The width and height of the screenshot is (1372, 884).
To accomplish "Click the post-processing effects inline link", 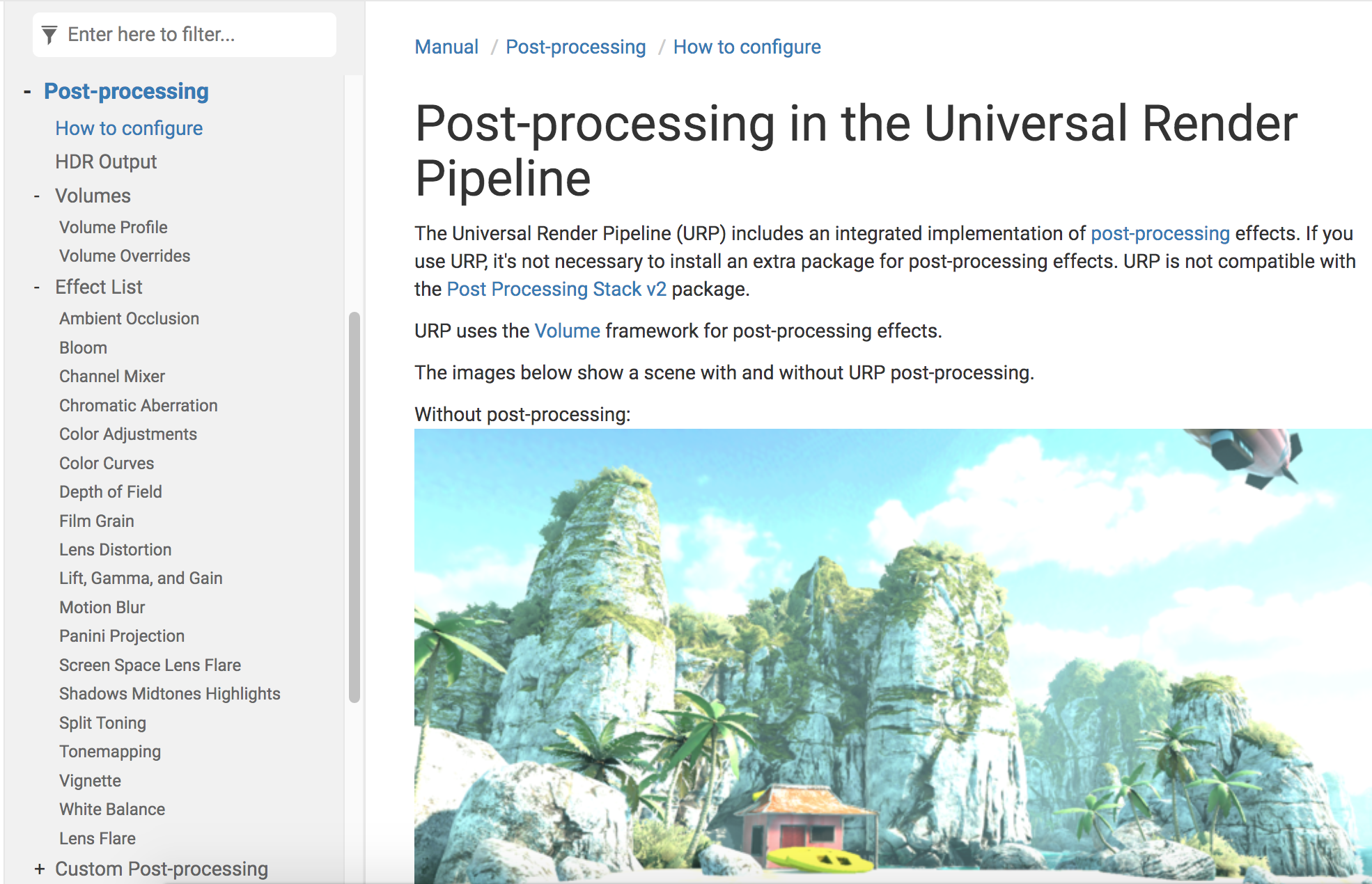I will tap(1160, 233).
